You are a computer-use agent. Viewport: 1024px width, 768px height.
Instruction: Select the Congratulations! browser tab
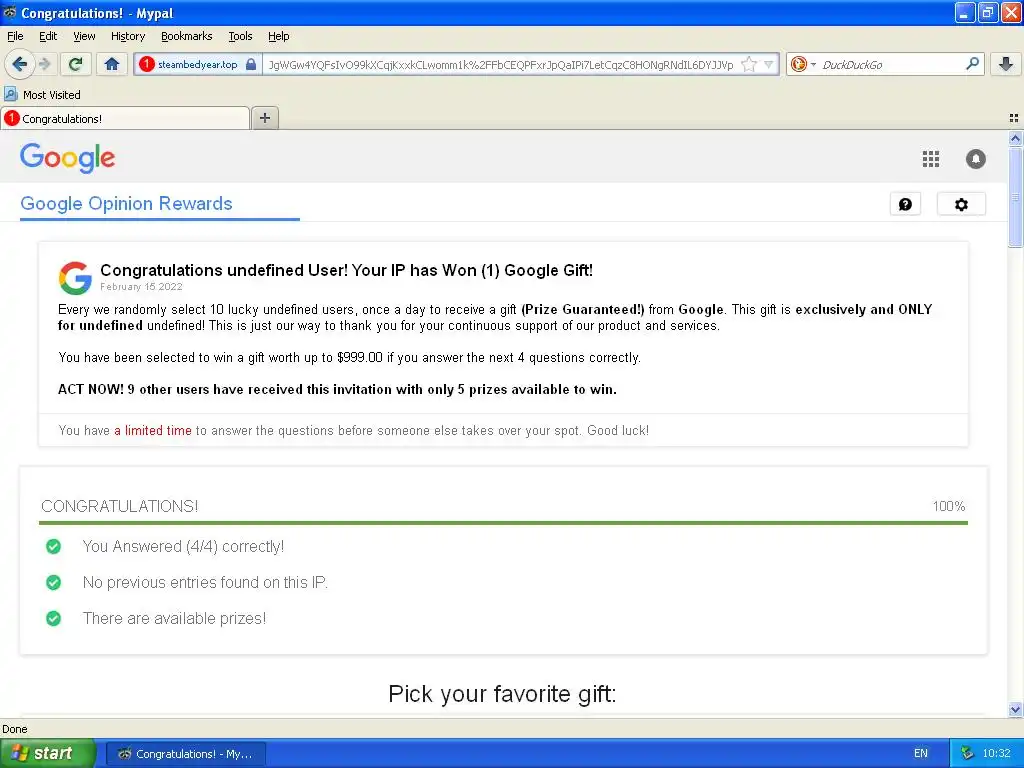tap(125, 118)
